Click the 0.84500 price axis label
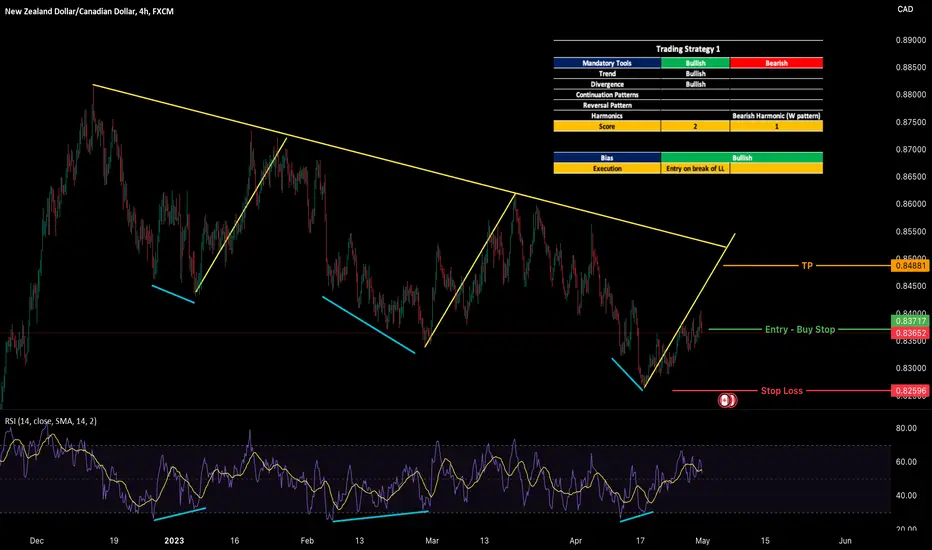Viewport: 932px width, 550px height. [x=911, y=286]
